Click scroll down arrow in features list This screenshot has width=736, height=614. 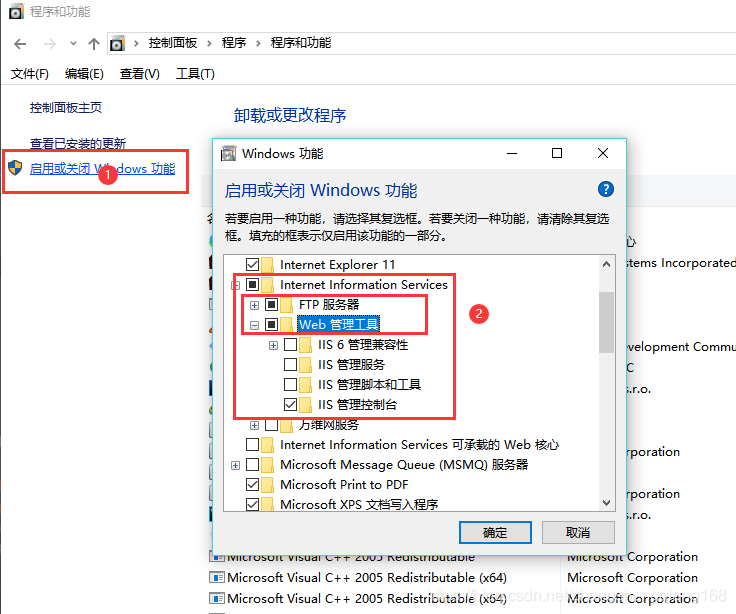coord(606,503)
